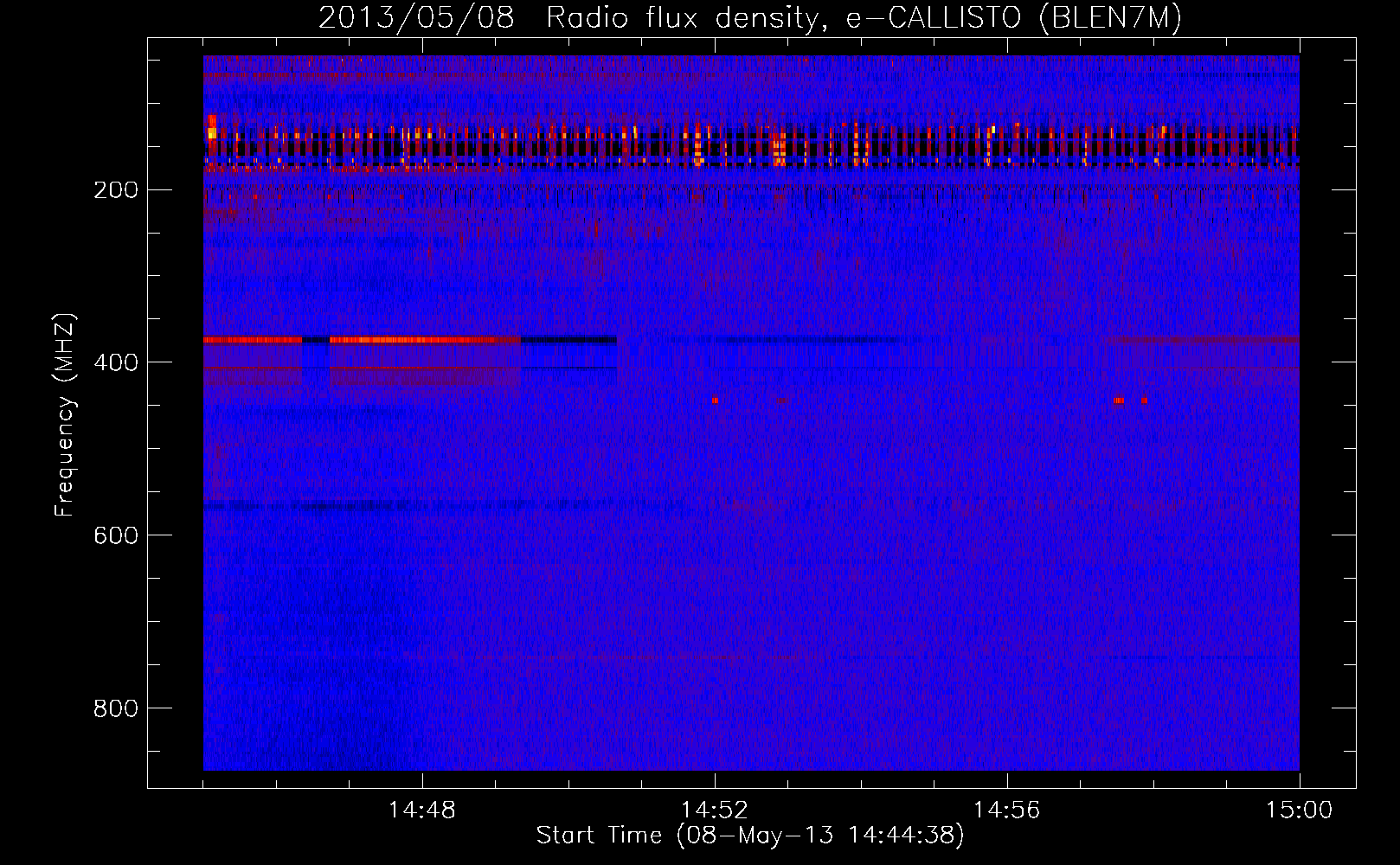The image size is (1400, 865).
Task: Click the "14:56" time tick label
Action: (1007, 811)
